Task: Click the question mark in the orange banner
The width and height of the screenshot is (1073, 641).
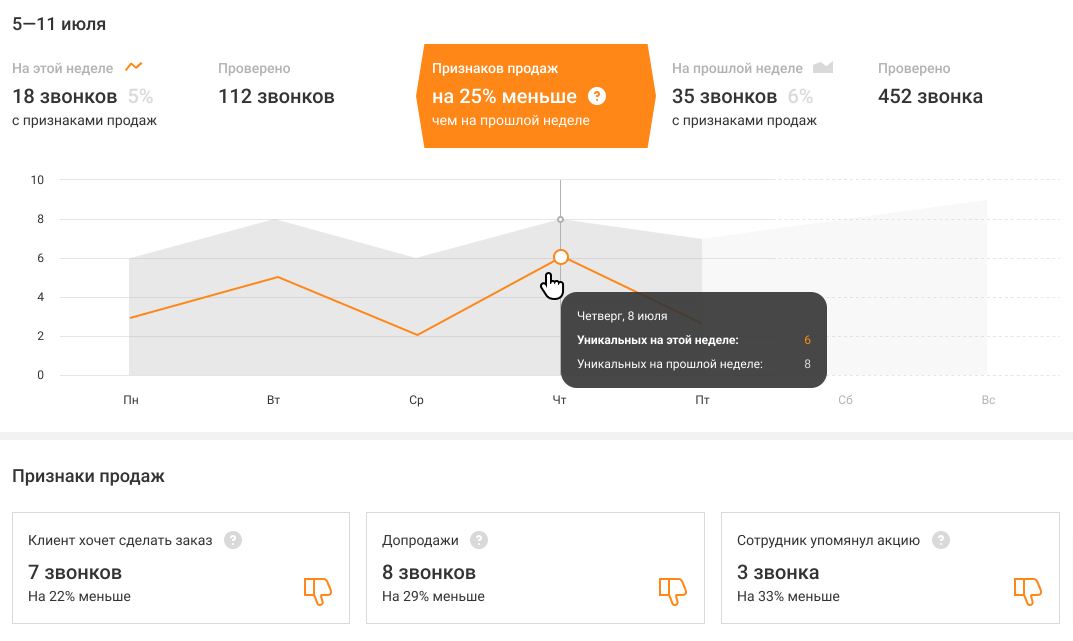Action: (597, 96)
